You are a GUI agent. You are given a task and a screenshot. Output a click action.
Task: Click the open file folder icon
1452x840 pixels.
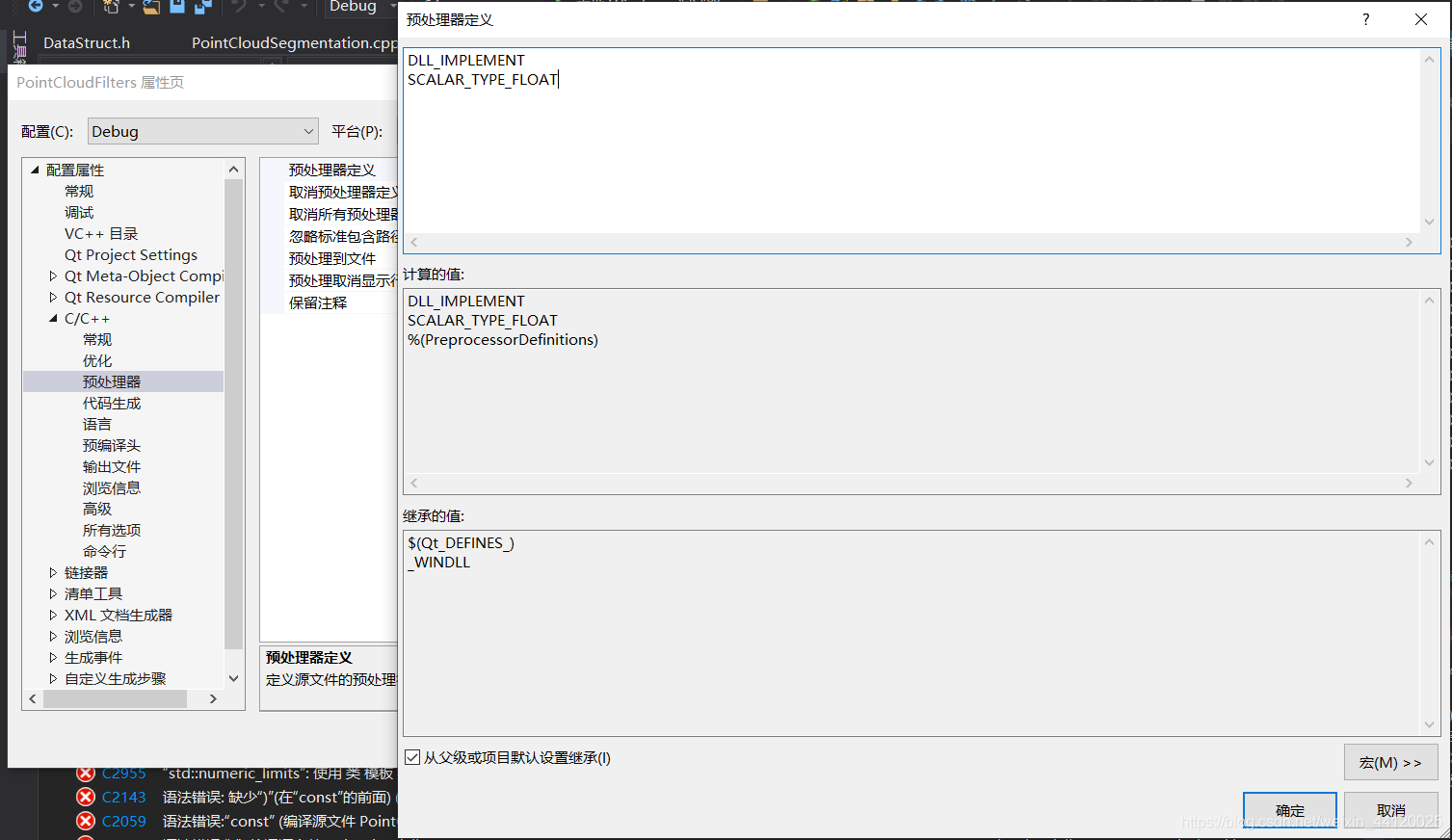click(151, 7)
